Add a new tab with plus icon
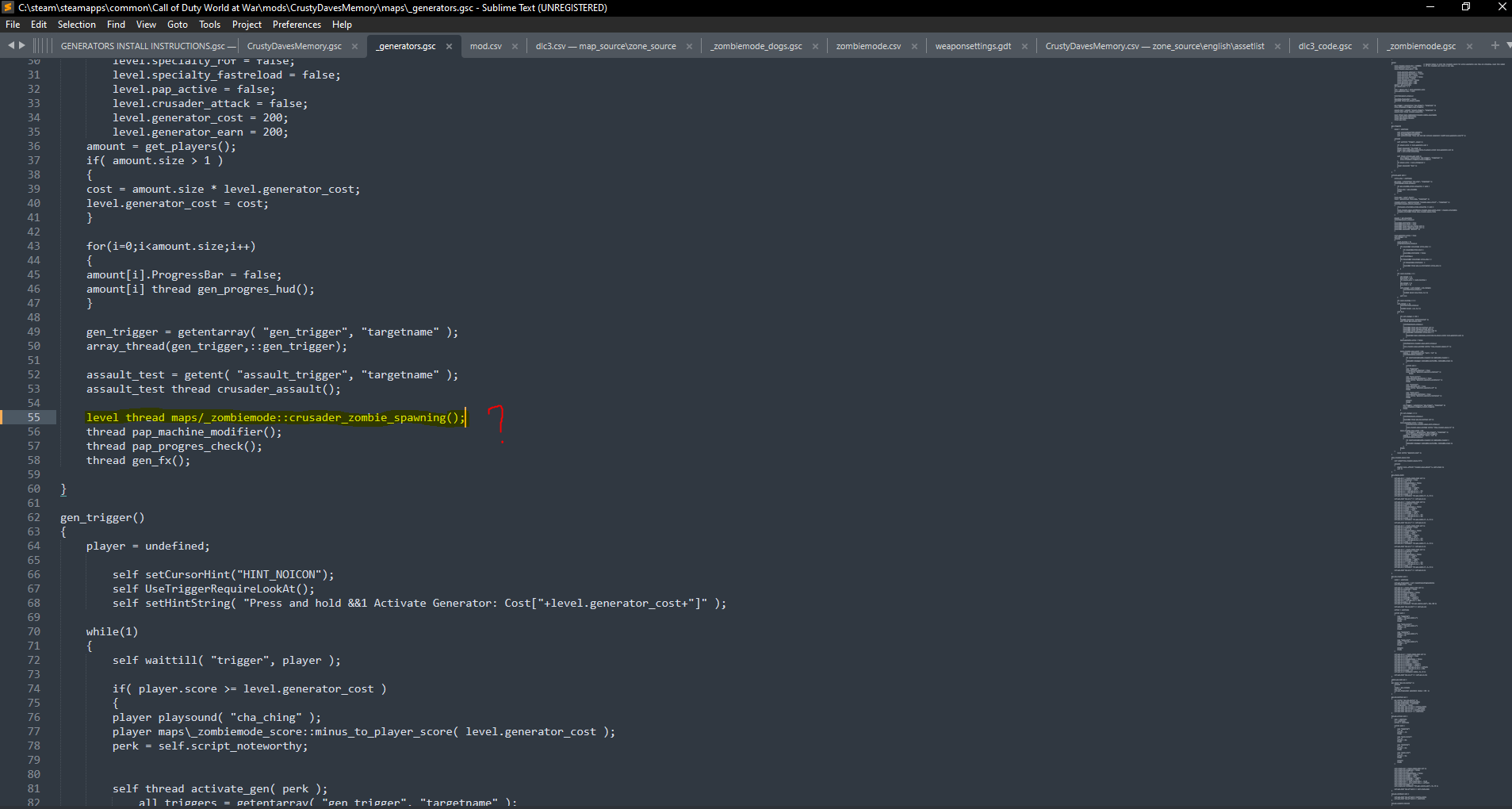 tap(1495, 45)
